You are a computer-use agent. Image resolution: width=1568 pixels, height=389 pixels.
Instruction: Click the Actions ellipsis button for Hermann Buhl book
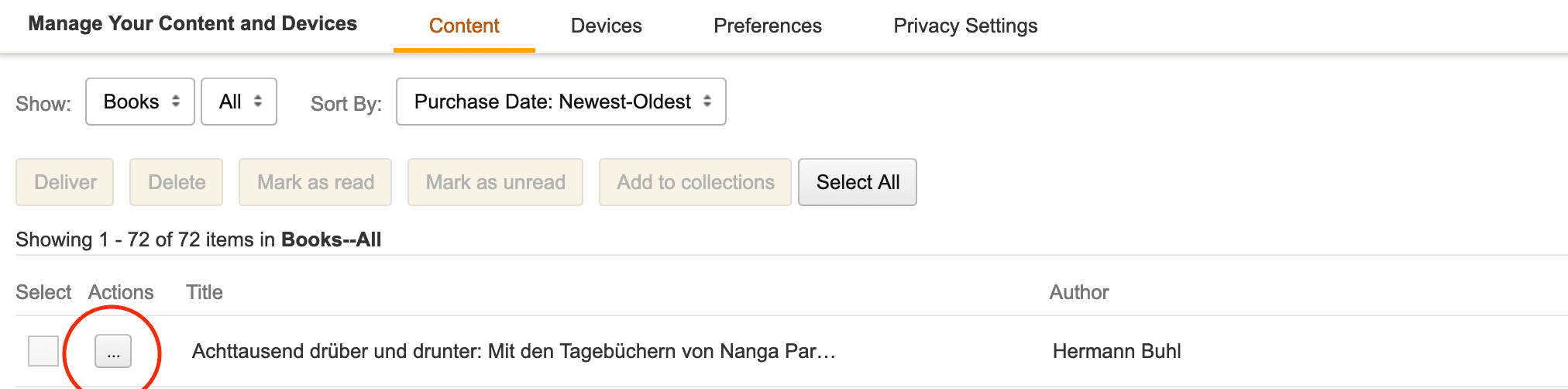click(x=113, y=352)
